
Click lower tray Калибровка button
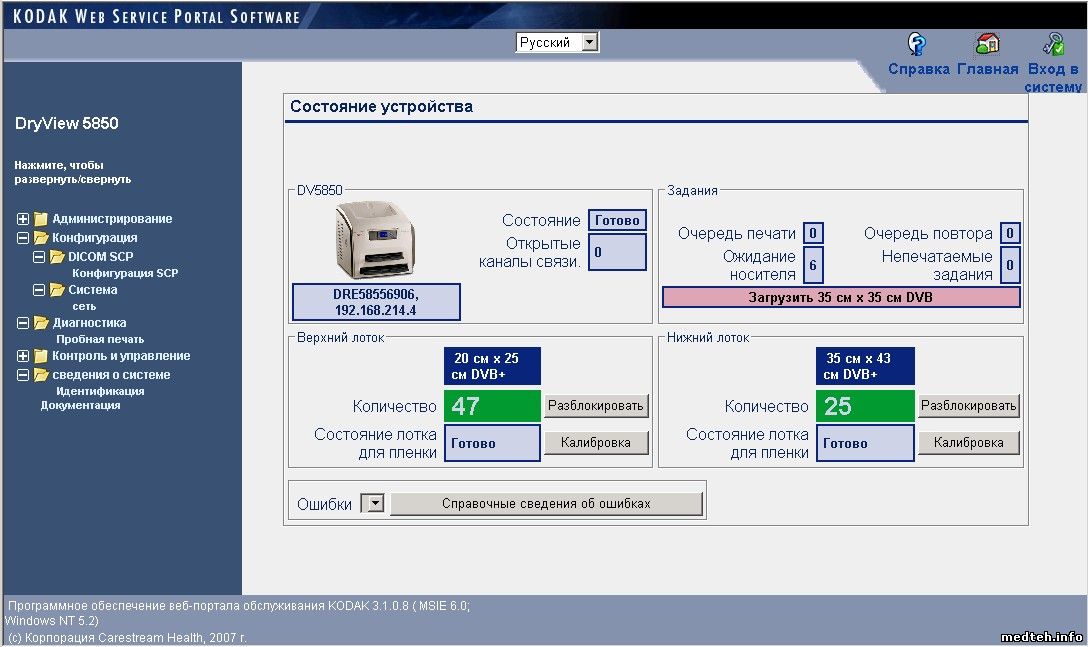pos(968,442)
